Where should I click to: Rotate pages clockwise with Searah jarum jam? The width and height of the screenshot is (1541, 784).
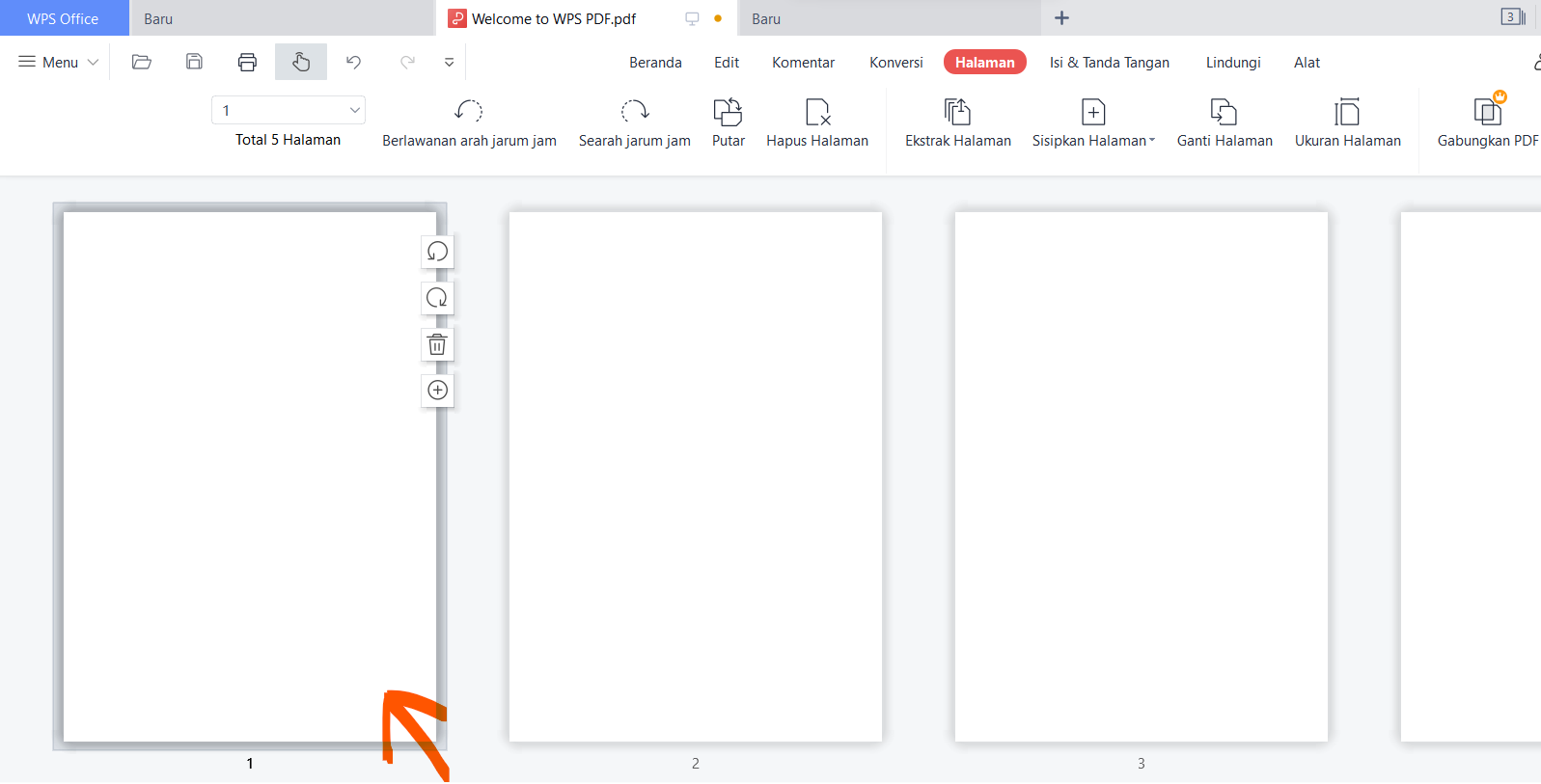point(635,123)
